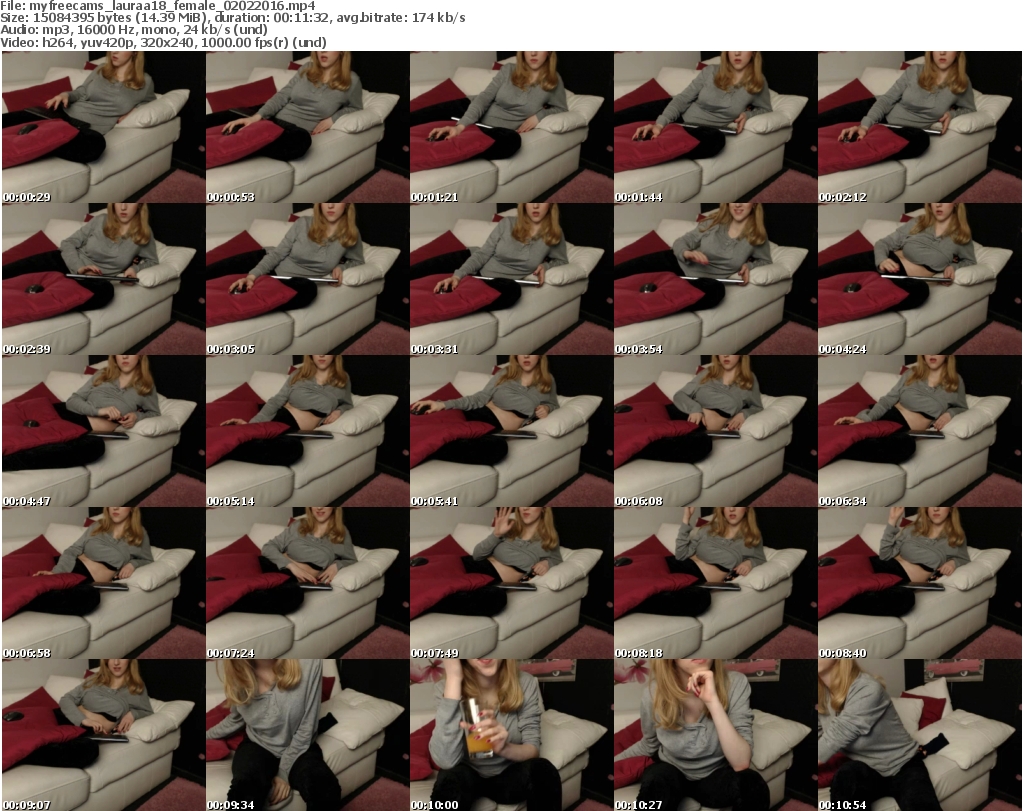Pick the thumbnail timestamped 00:09:34

click(308, 735)
